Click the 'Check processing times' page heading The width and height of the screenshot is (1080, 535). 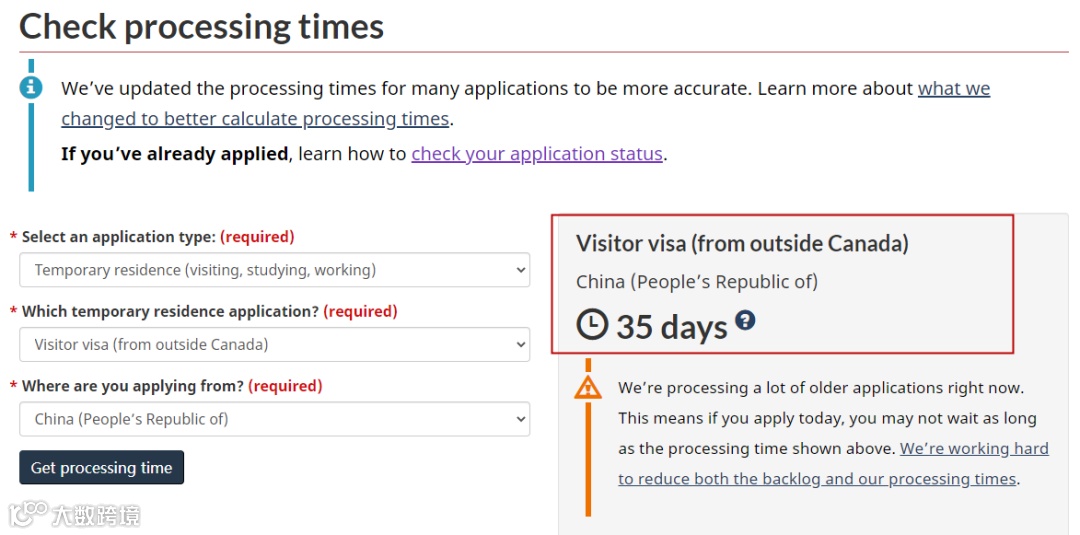pyautogui.click(x=201, y=26)
